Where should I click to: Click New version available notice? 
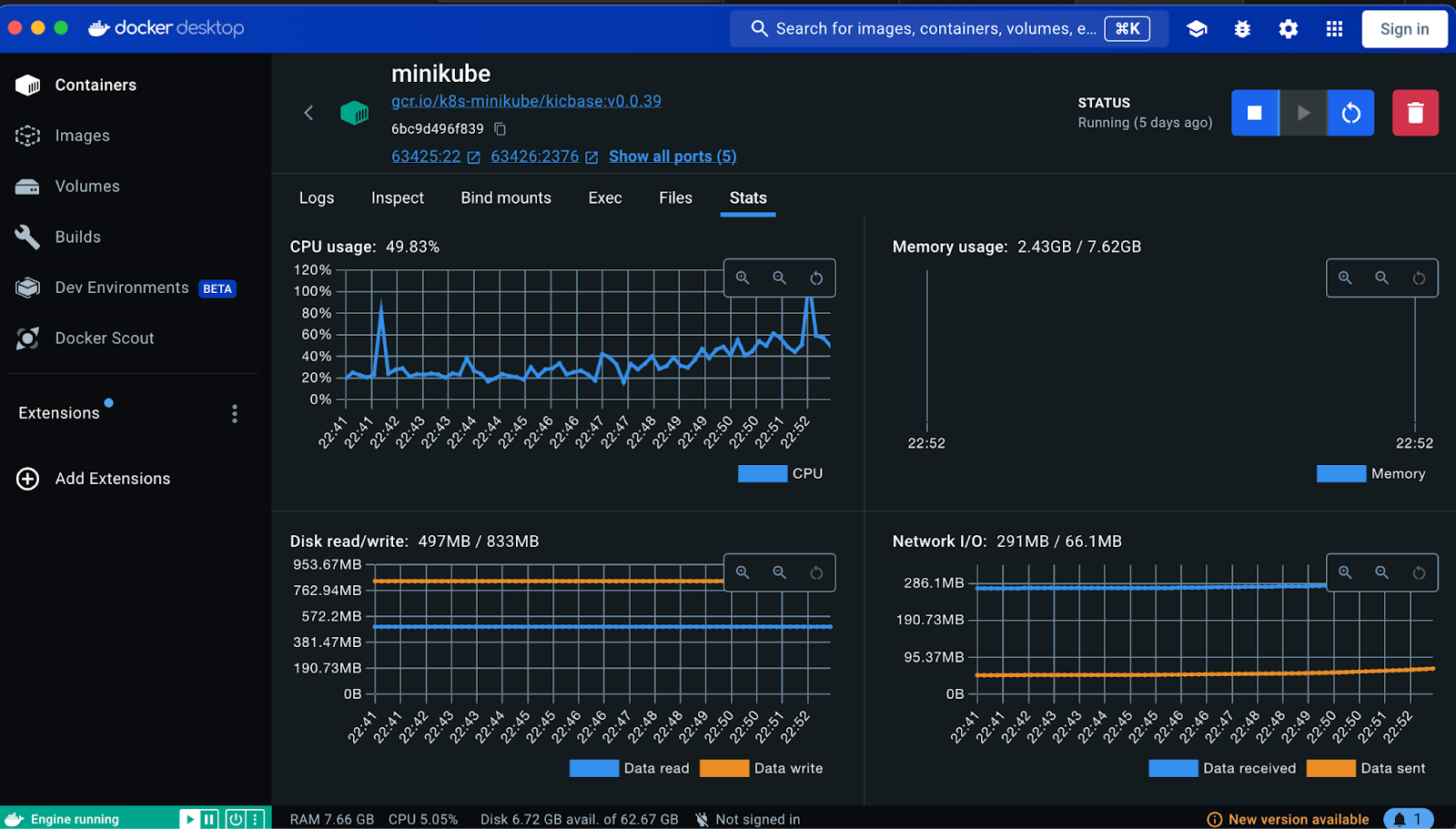[1288, 819]
